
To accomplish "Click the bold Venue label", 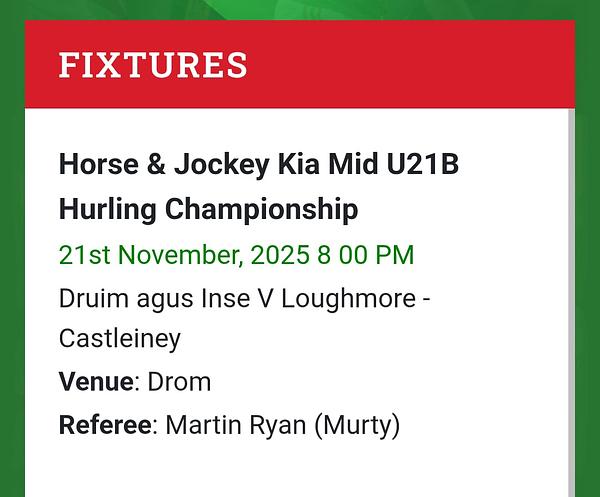I will (95, 382).
